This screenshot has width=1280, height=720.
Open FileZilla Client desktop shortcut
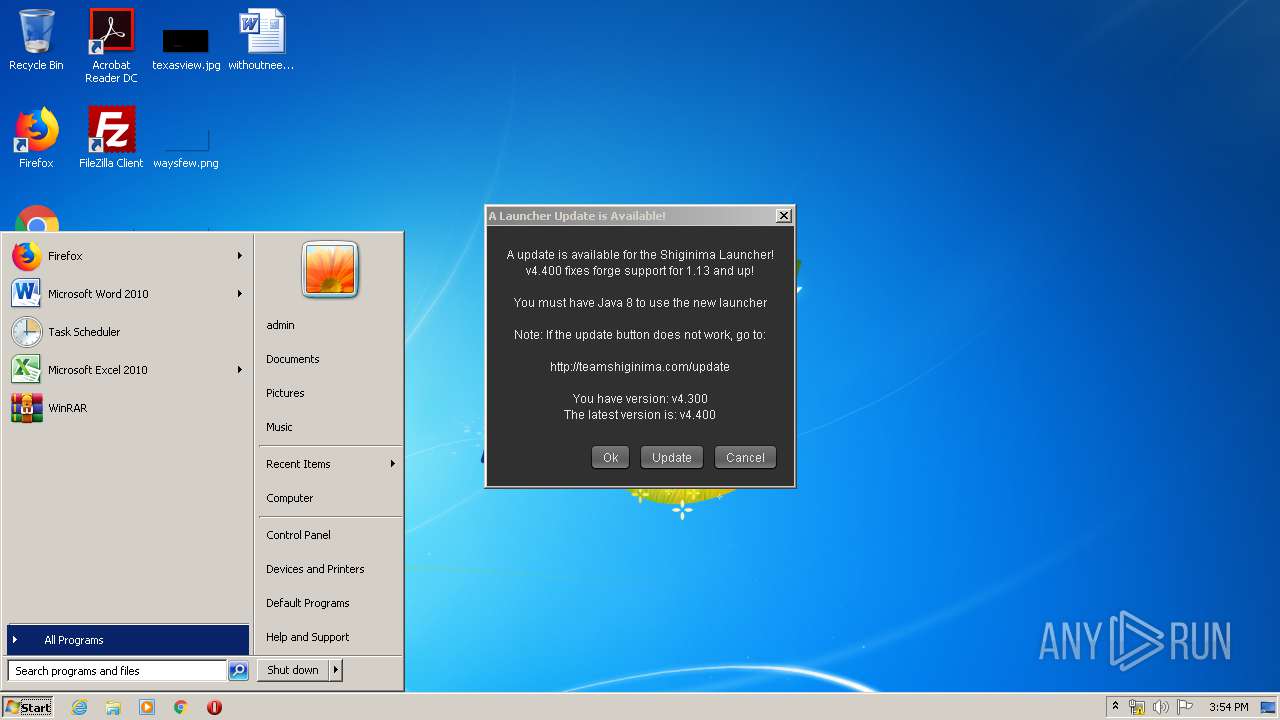pyautogui.click(x=111, y=138)
